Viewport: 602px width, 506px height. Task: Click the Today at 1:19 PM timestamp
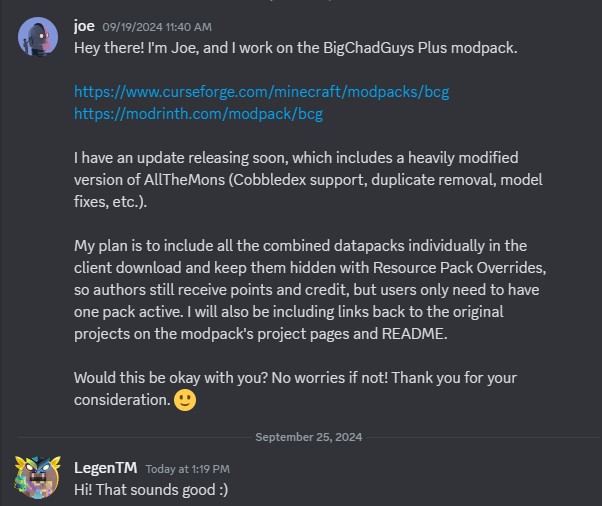(x=188, y=468)
